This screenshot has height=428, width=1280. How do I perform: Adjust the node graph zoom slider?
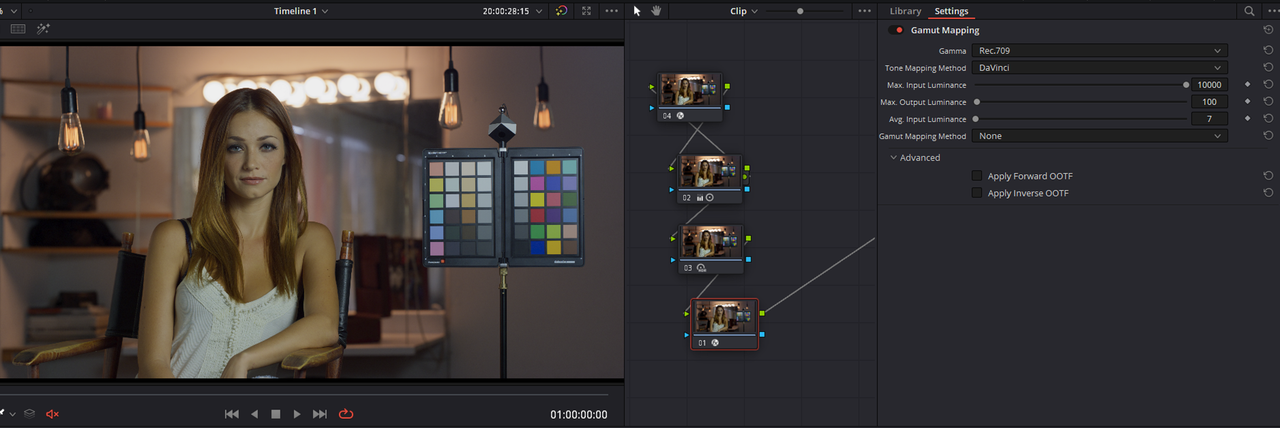point(800,11)
